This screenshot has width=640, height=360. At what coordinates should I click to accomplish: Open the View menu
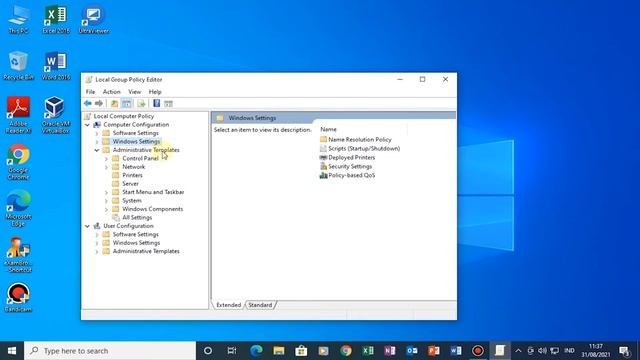coord(134,92)
